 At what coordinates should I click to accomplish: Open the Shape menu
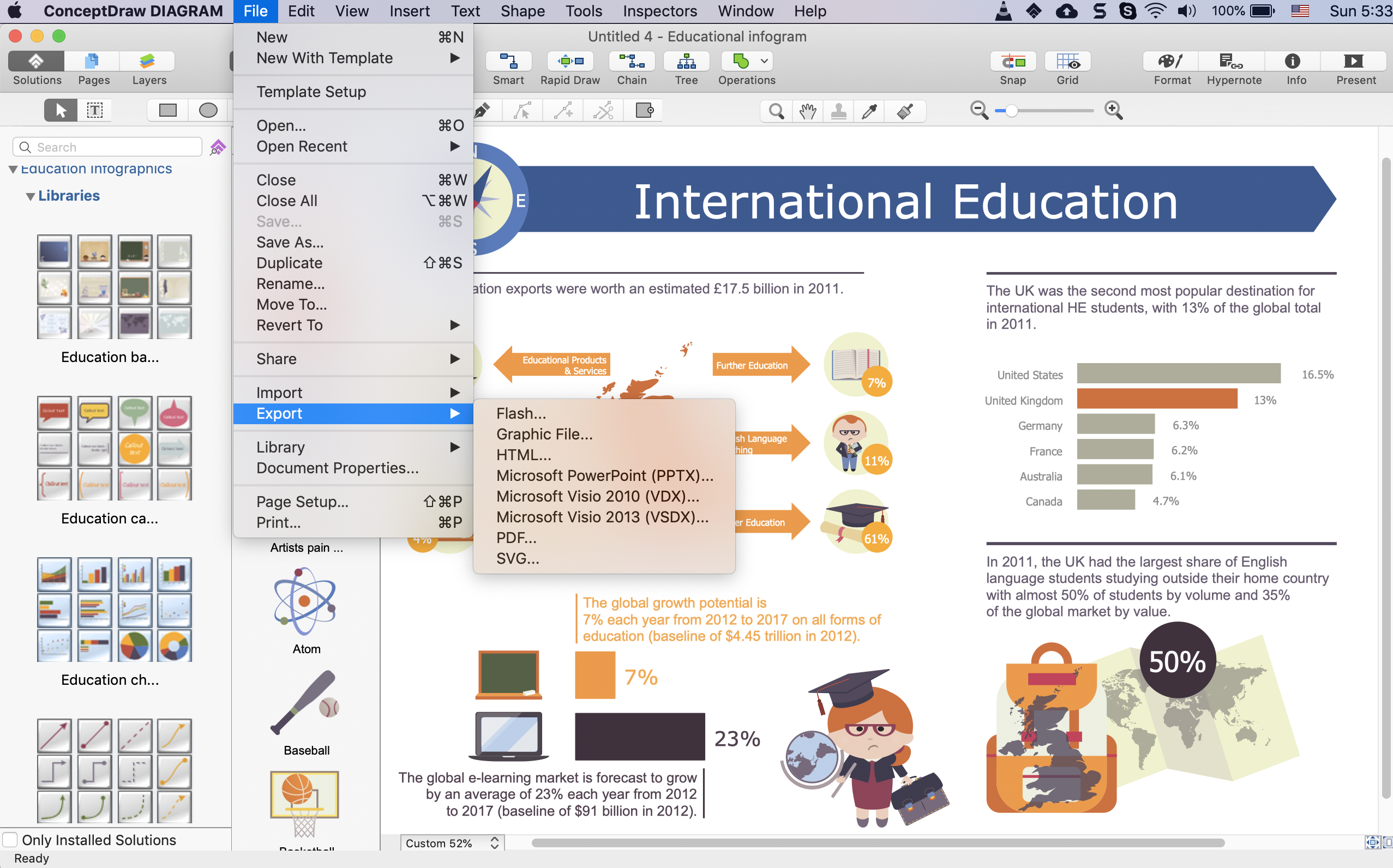523,11
